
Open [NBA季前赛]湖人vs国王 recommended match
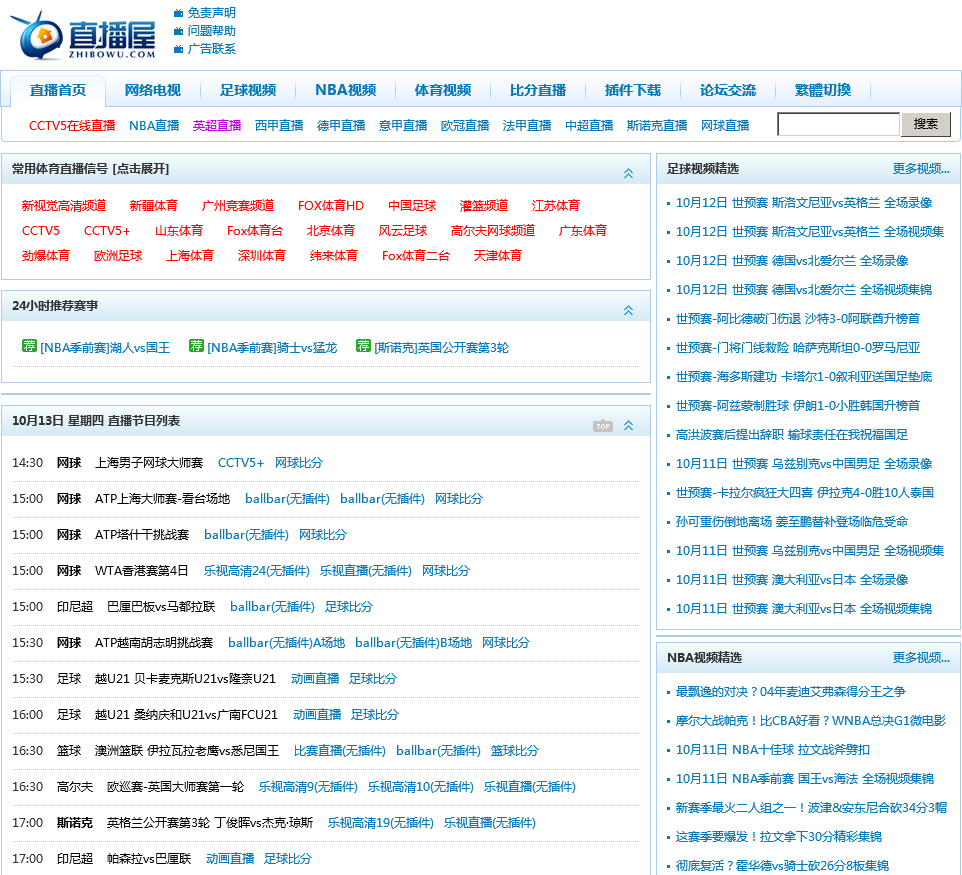coord(105,348)
